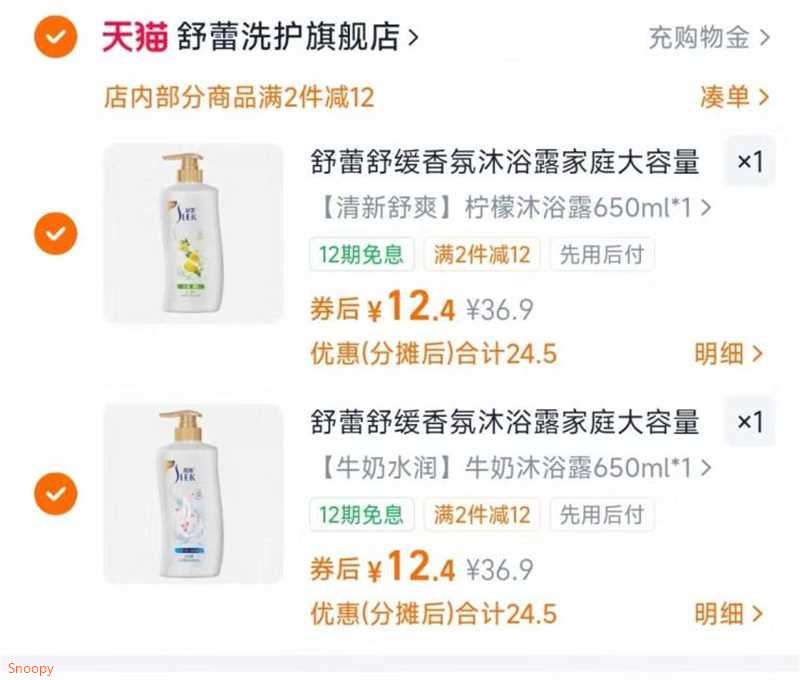Tap 12期免息 tag on lemon item

pyautogui.click(x=362, y=254)
